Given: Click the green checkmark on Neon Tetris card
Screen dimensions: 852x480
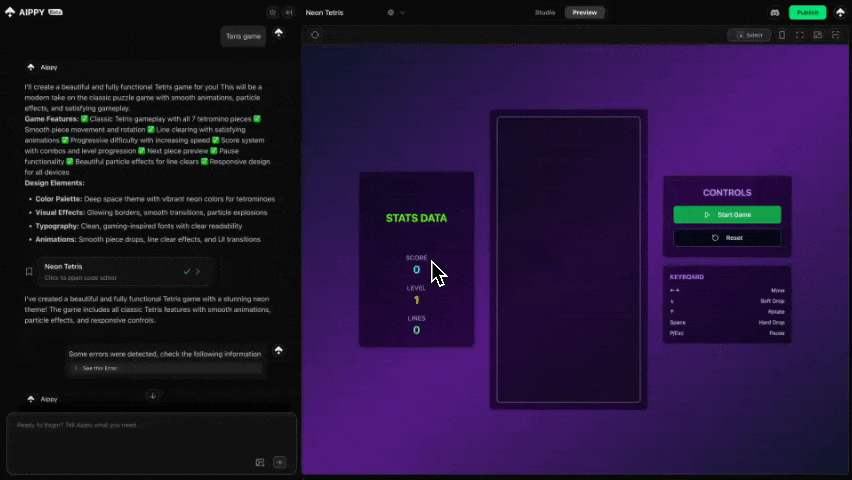Looking at the screenshot, I should tap(187, 272).
